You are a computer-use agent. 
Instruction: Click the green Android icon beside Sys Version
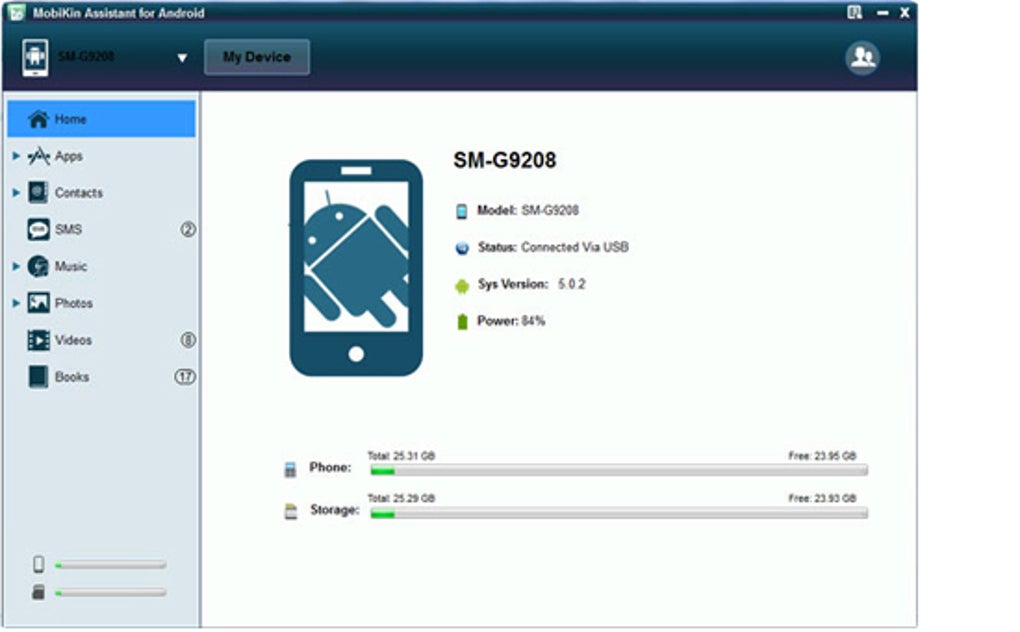[462, 285]
